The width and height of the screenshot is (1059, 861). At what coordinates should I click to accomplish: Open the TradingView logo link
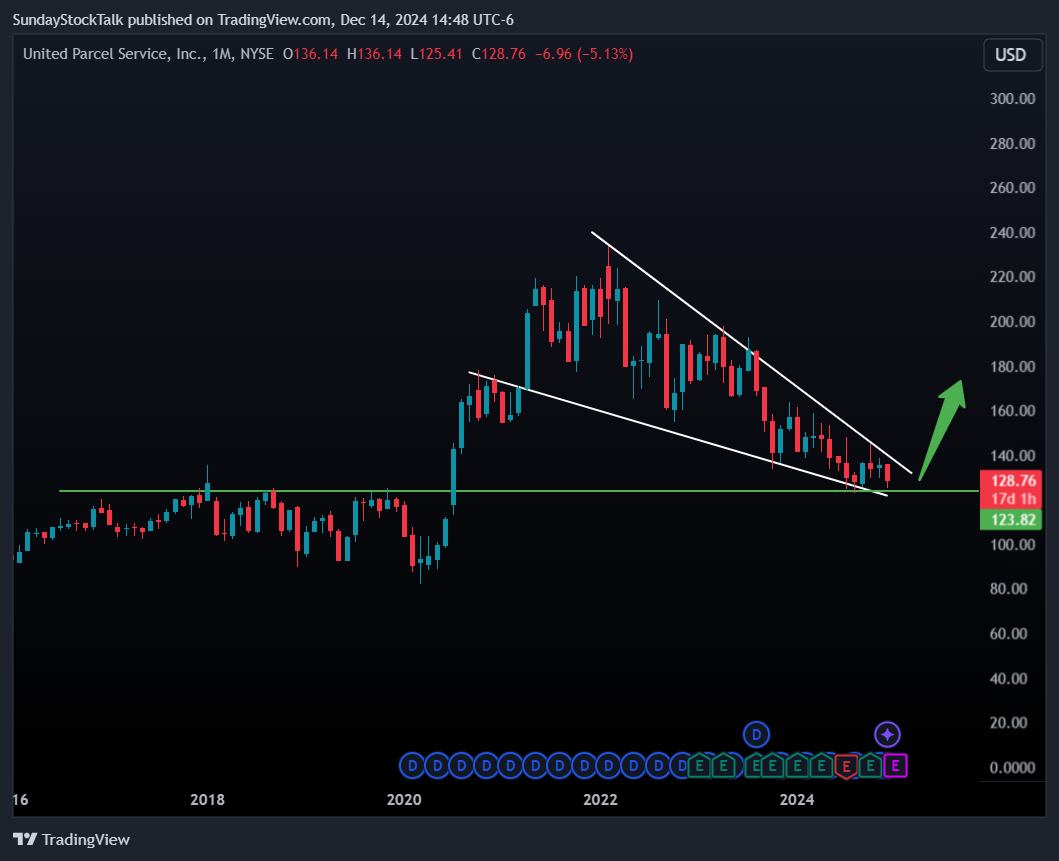(72, 839)
